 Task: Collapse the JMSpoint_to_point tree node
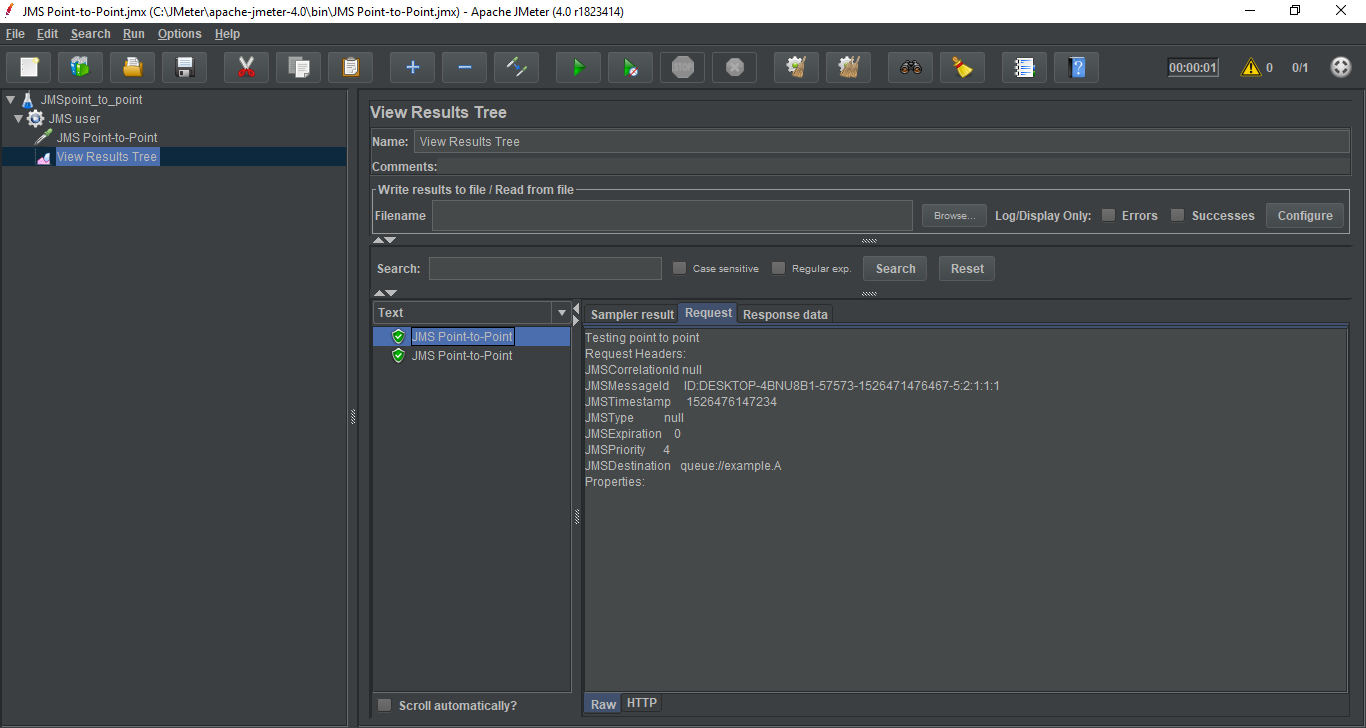click(x=10, y=100)
